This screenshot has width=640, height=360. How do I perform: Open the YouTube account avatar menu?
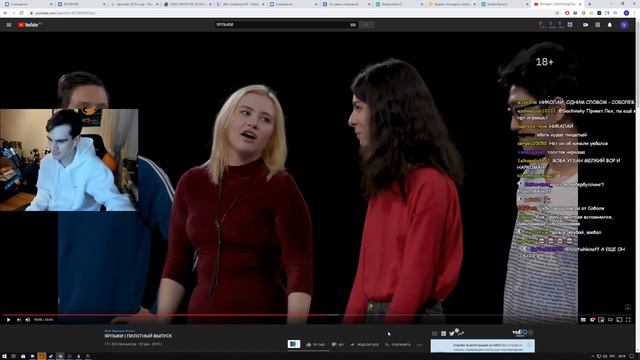click(624, 25)
